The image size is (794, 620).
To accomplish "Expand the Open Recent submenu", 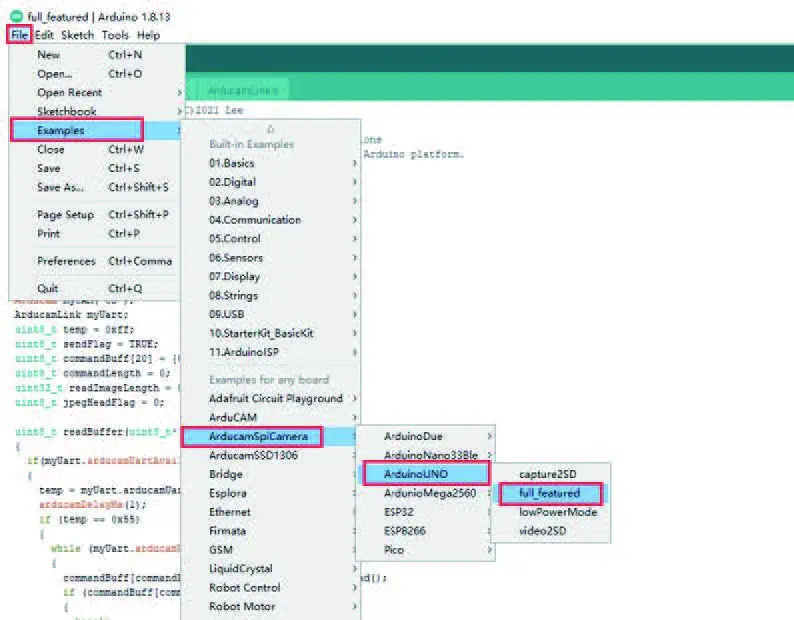I will 95,92.
